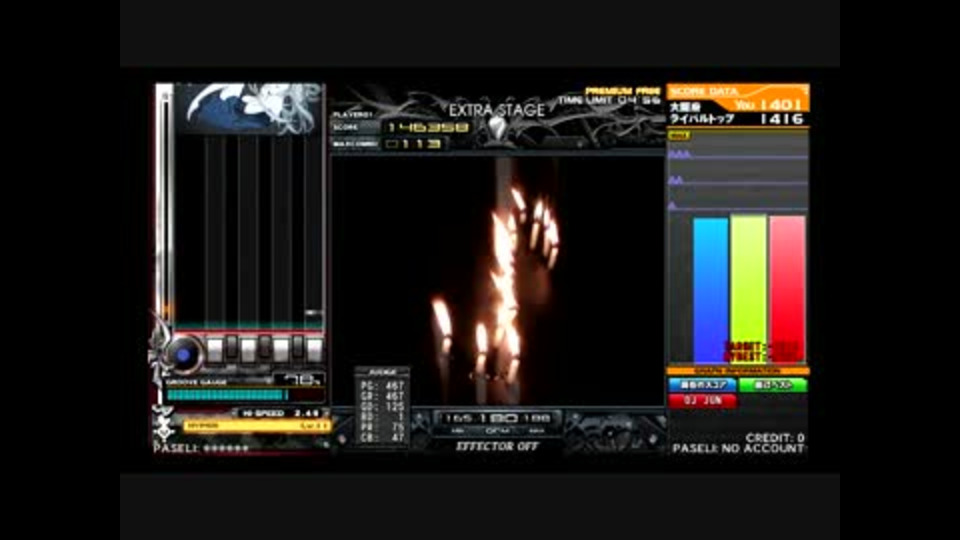The height and width of the screenshot is (540, 960).
Task: Click the AA rank line label
Action: click(675, 180)
